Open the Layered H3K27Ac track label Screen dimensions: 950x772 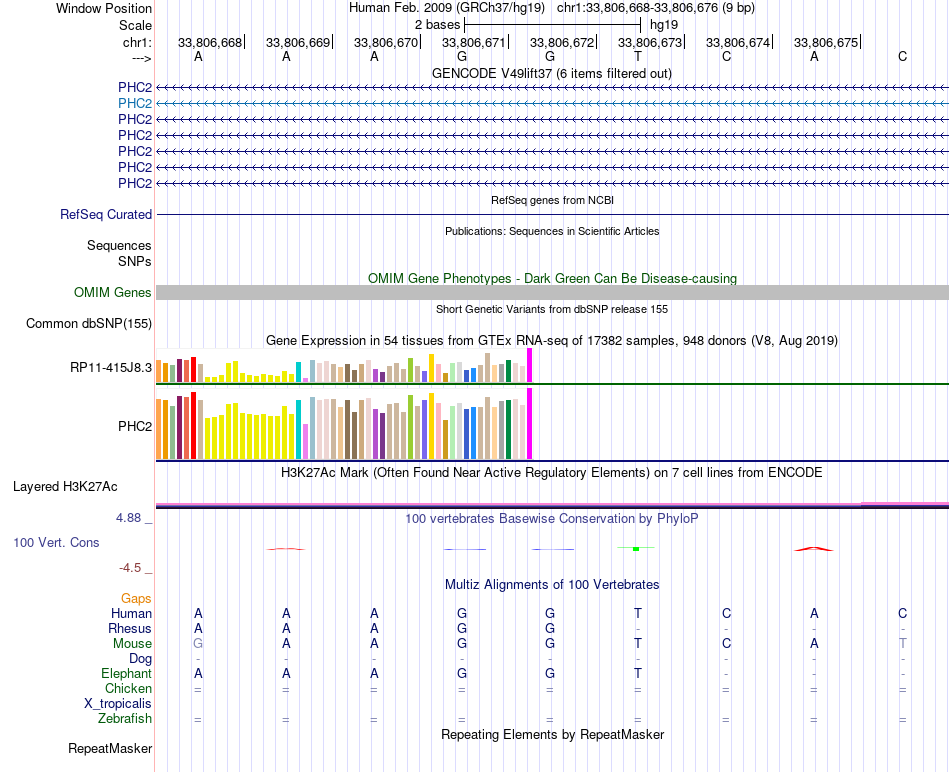pos(65,487)
